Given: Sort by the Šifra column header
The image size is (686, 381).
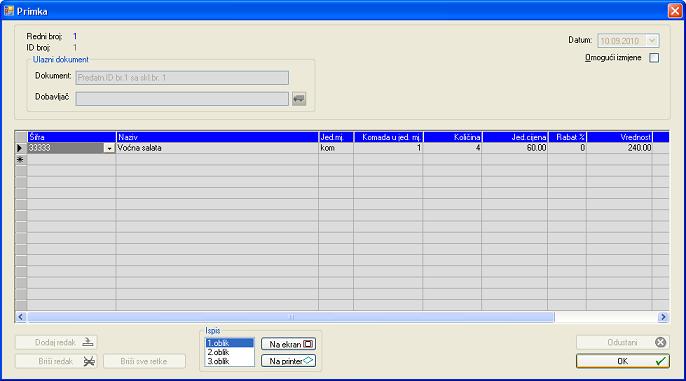Looking at the screenshot, I should (x=72, y=137).
